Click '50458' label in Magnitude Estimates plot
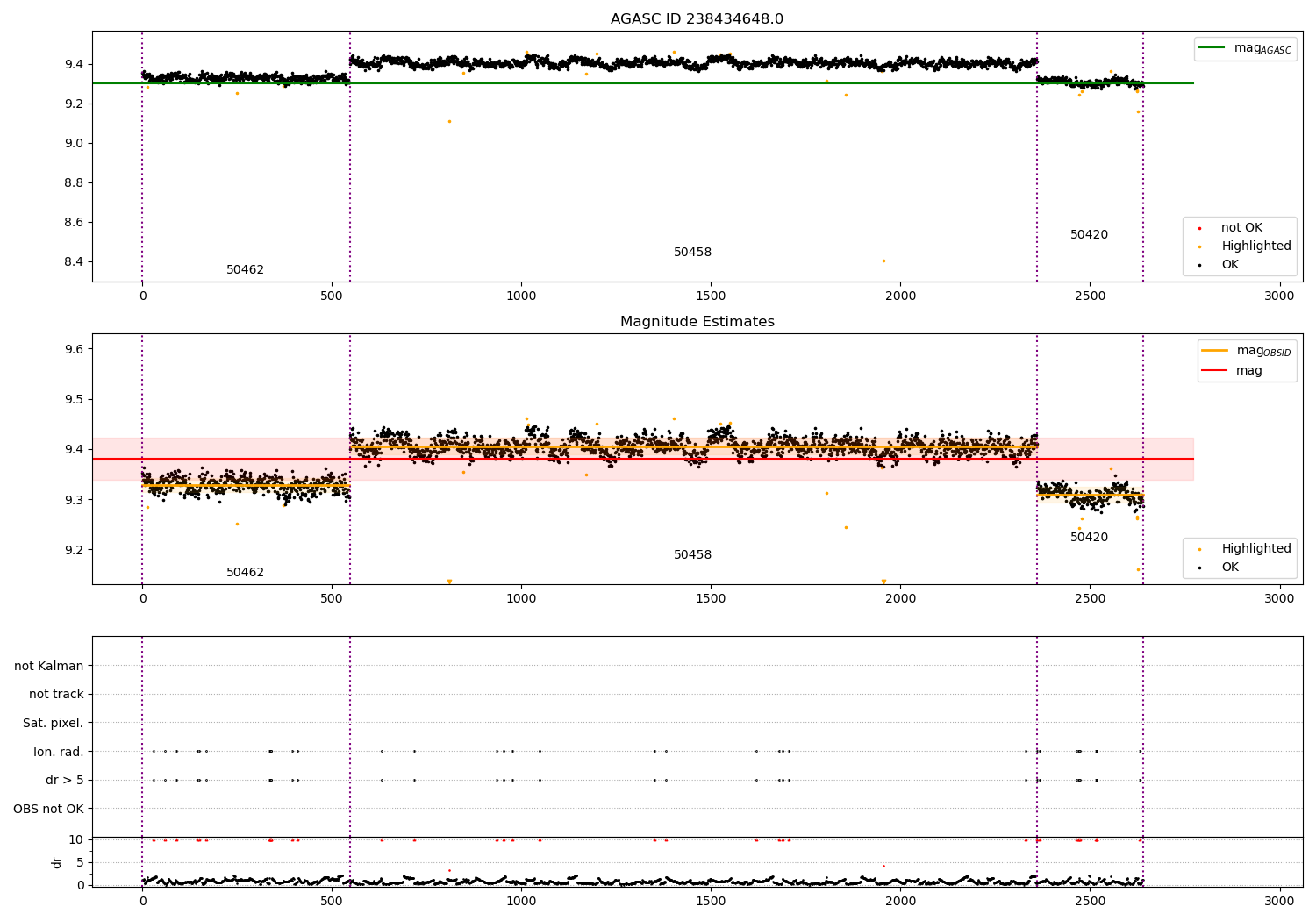This screenshot has width=1316, height=921. [x=693, y=555]
